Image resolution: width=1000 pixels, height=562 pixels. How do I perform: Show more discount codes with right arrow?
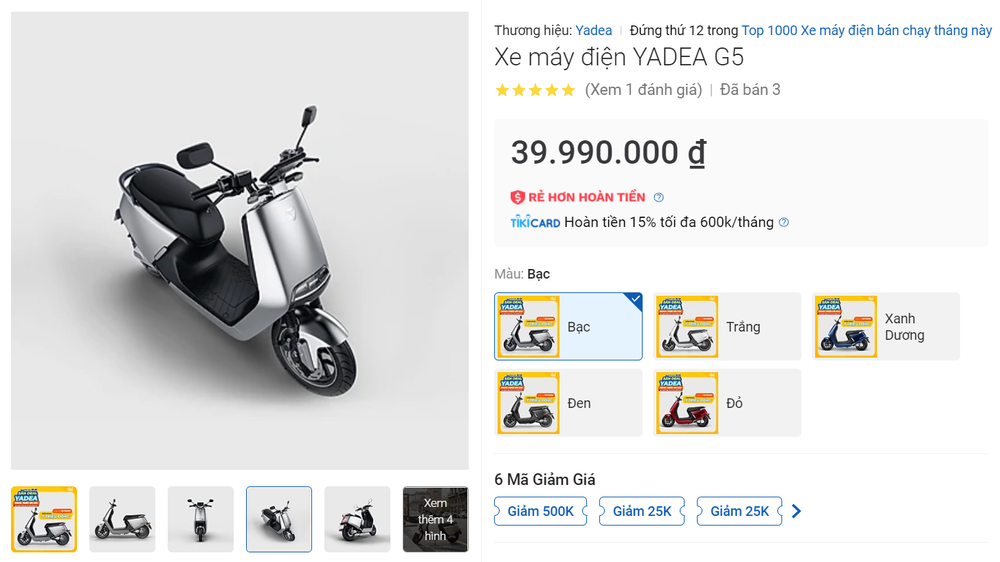[x=796, y=511]
